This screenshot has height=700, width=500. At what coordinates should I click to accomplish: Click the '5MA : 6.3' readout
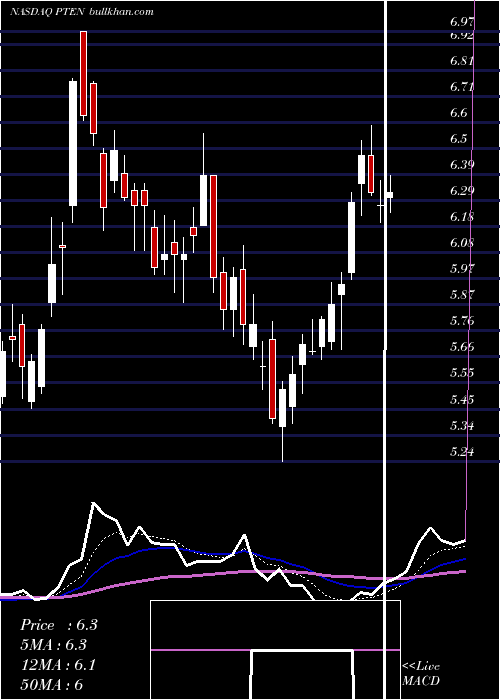54,645
